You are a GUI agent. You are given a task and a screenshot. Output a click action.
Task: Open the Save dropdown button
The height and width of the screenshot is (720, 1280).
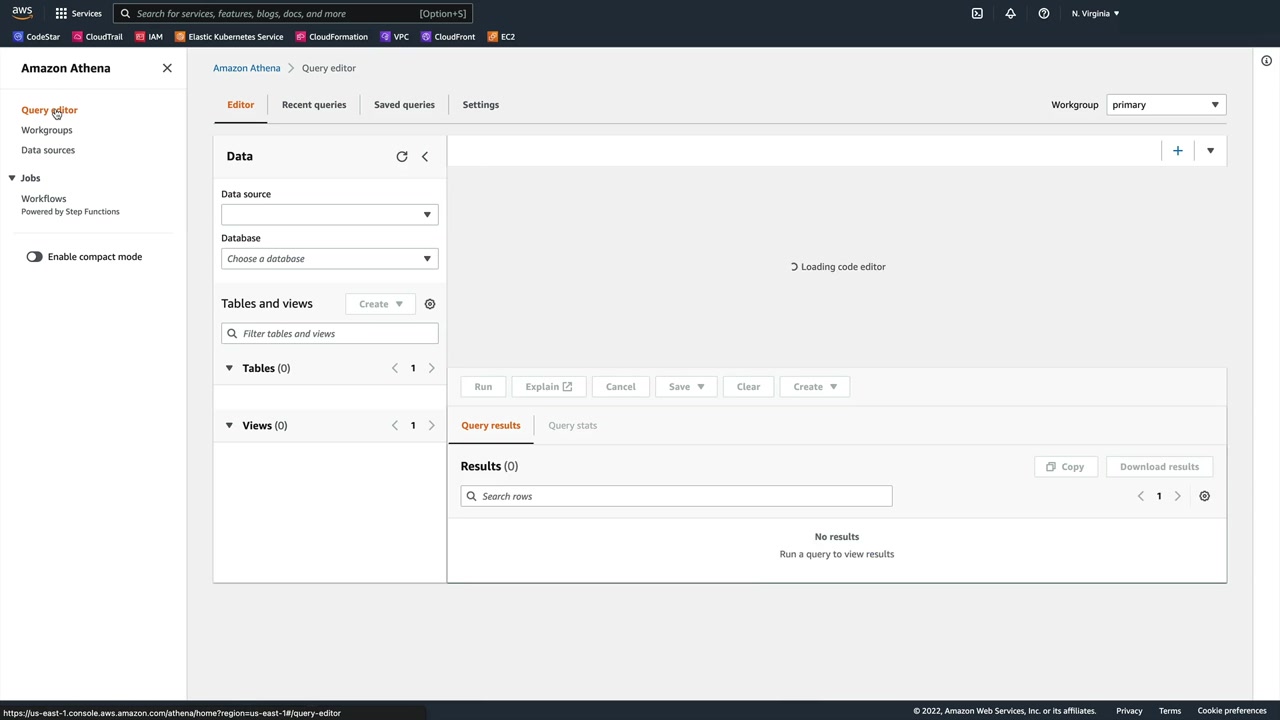coord(686,387)
